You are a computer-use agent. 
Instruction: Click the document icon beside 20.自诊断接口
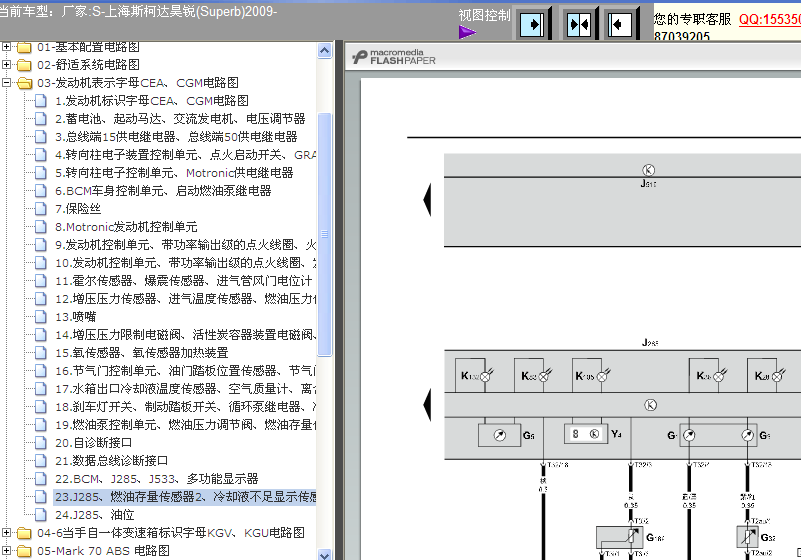41,442
